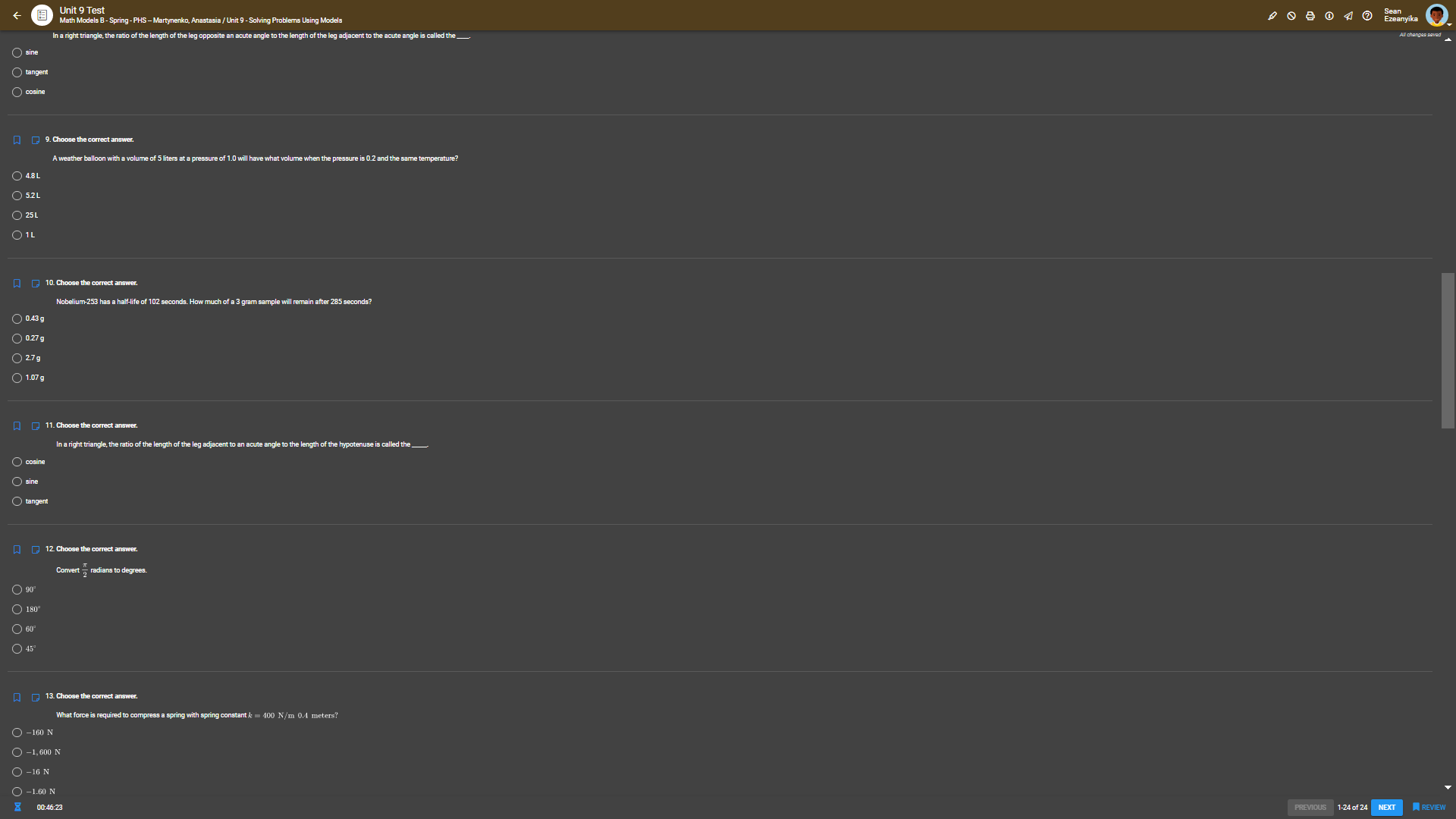Click the NEXT button
Viewport: 1456px width, 819px height.
pos(1386,808)
